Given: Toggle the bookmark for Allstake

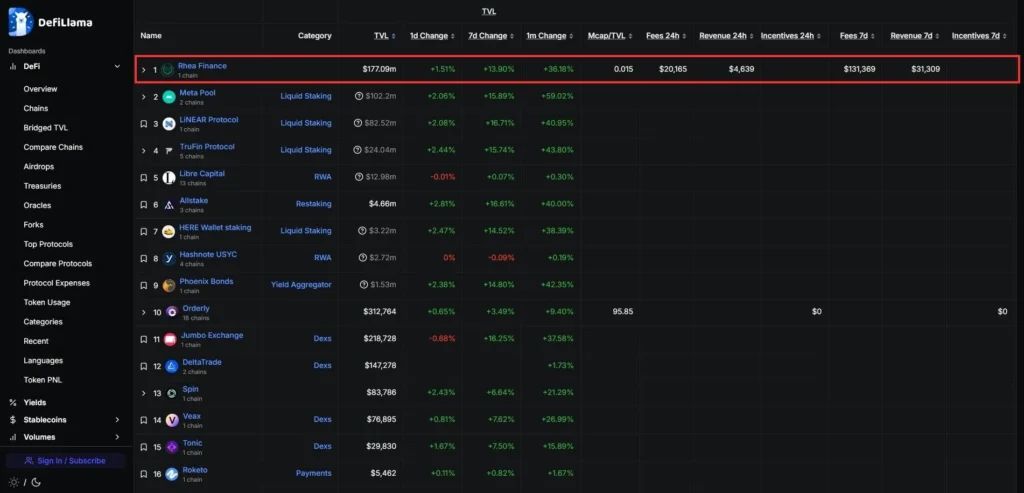Looking at the screenshot, I should coord(144,205).
